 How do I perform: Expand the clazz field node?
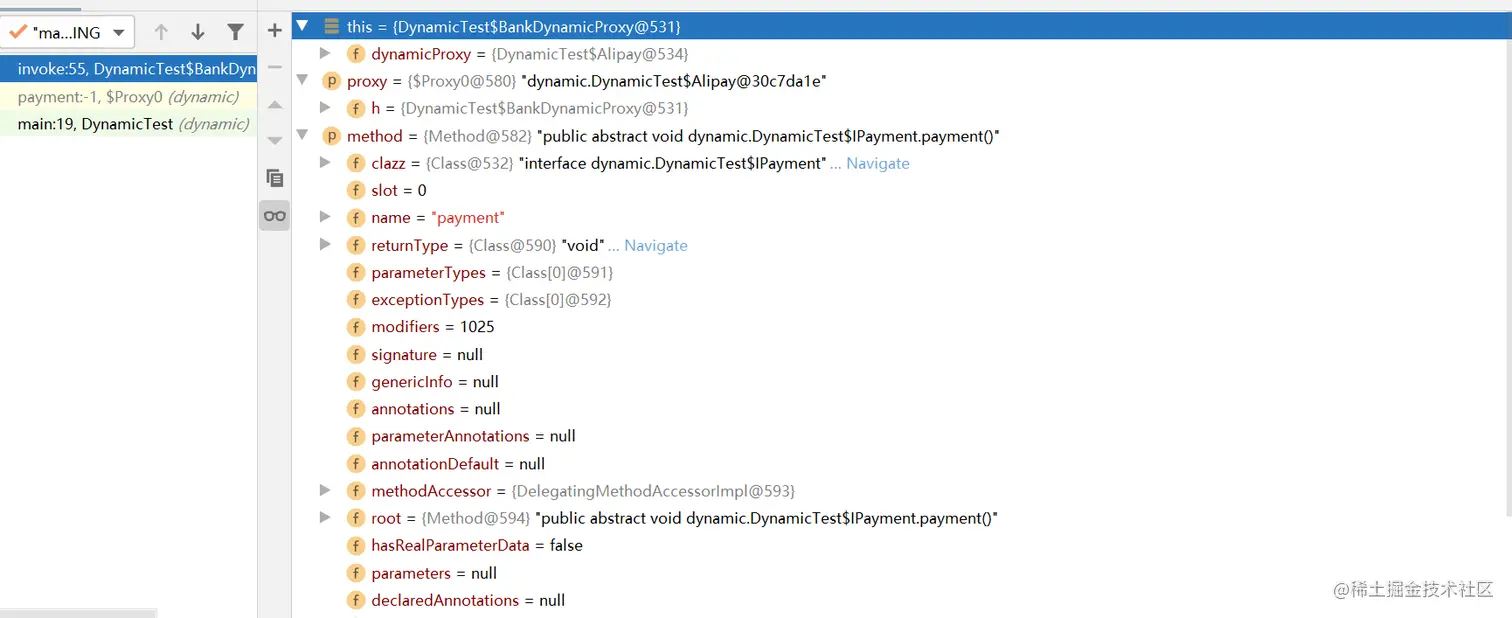pyautogui.click(x=324, y=162)
